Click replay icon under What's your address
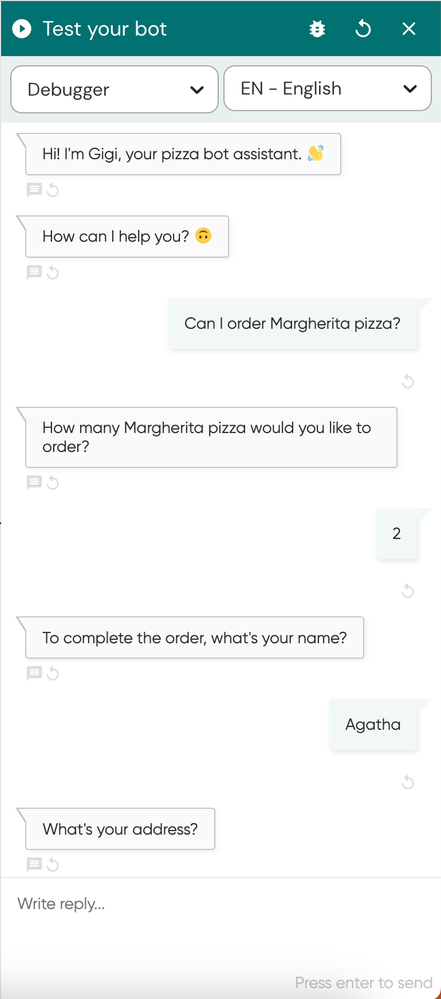The height and width of the screenshot is (999, 441). [x=53, y=865]
